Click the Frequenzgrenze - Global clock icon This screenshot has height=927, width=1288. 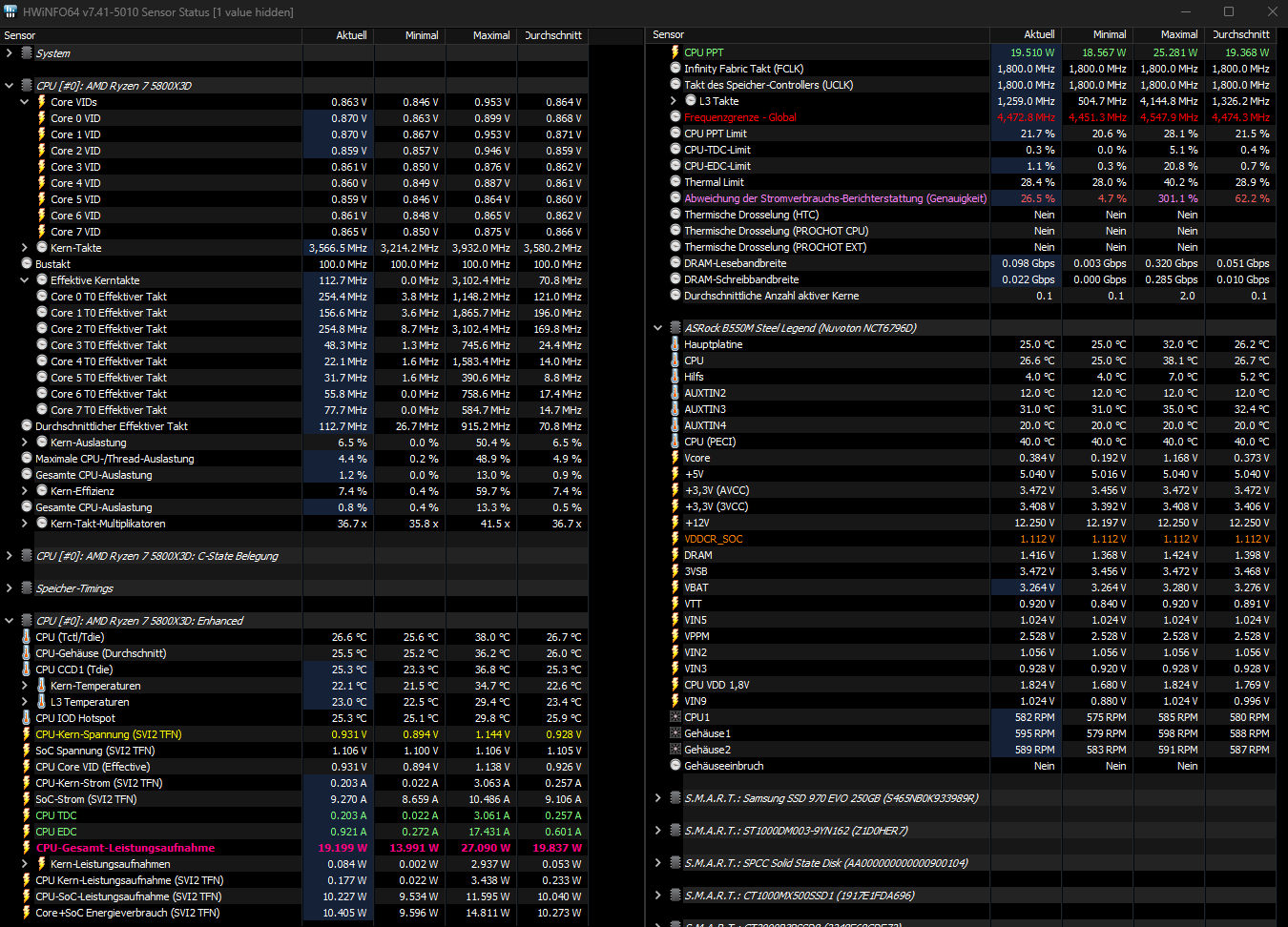(675, 117)
